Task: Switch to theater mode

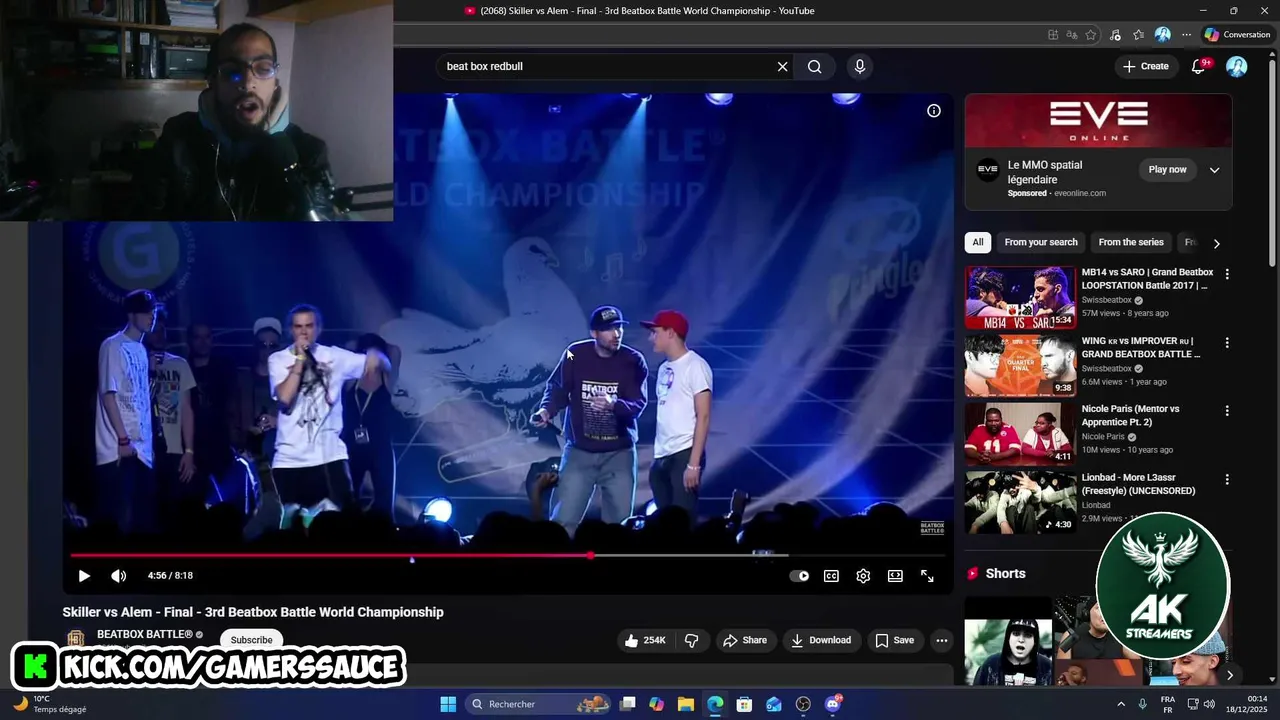Action: tap(895, 576)
